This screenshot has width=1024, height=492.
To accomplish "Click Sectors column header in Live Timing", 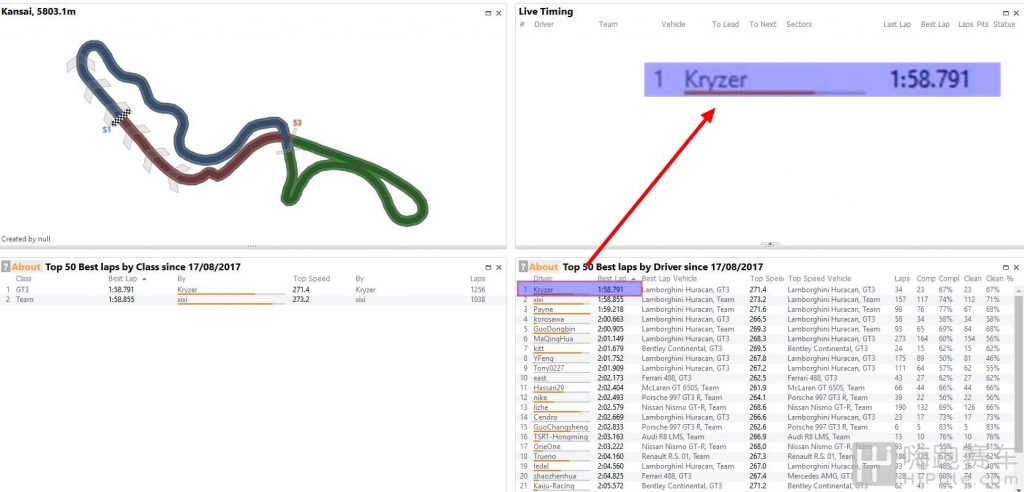I will [x=799, y=24].
